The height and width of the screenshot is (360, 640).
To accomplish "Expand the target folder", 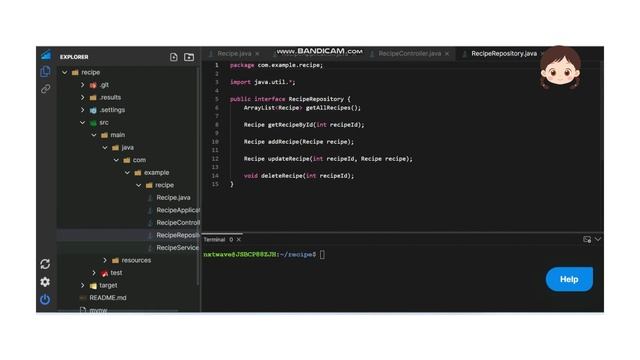I will pyautogui.click(x=82, y=285).
